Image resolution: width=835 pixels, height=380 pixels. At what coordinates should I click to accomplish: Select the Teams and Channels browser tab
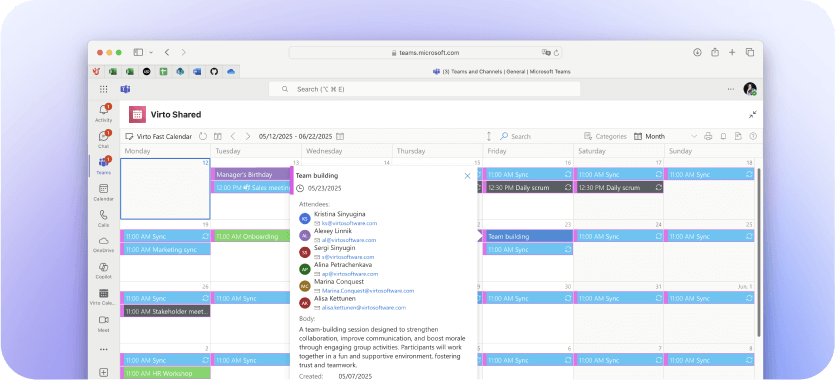(x=502, y=71)
